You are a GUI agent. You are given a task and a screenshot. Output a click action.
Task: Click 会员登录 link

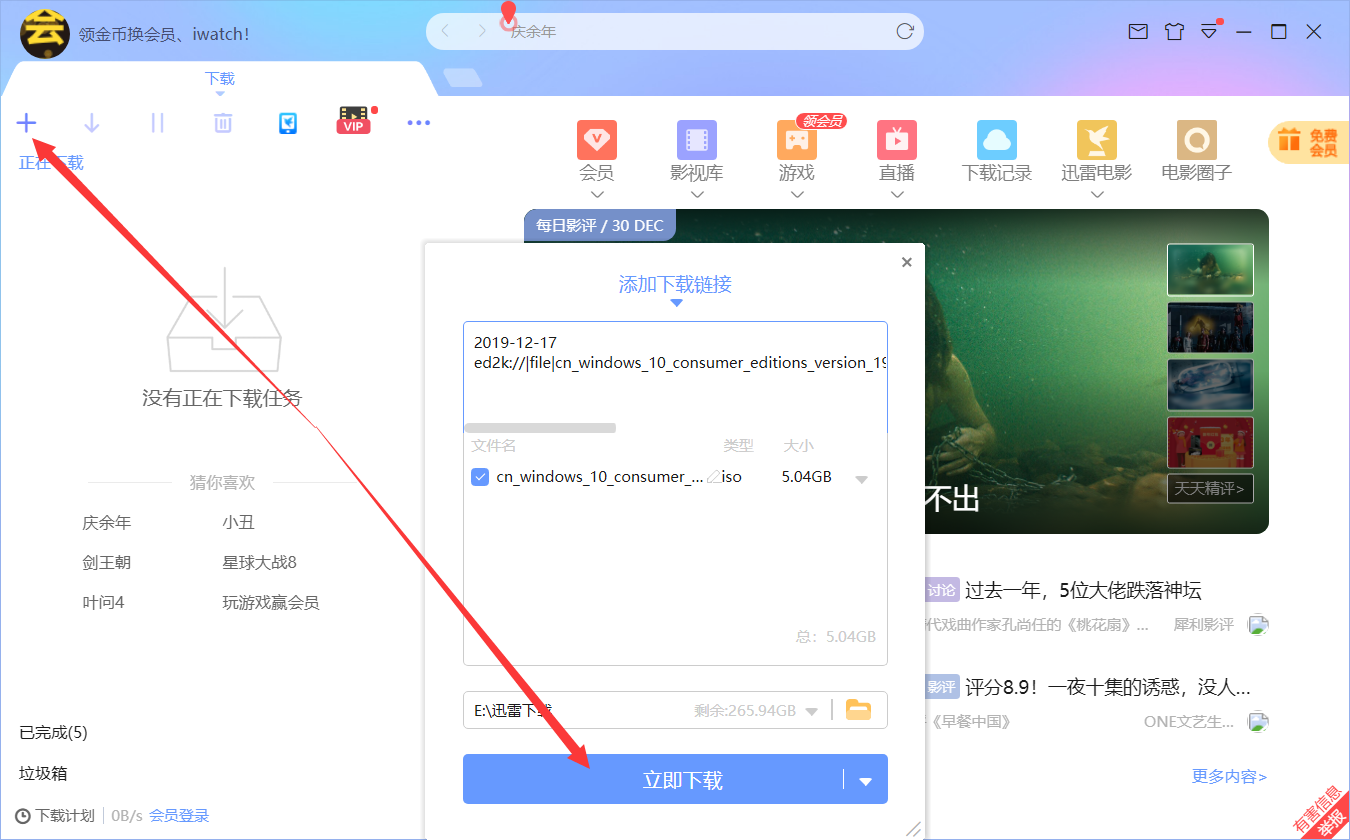[180, 816]
